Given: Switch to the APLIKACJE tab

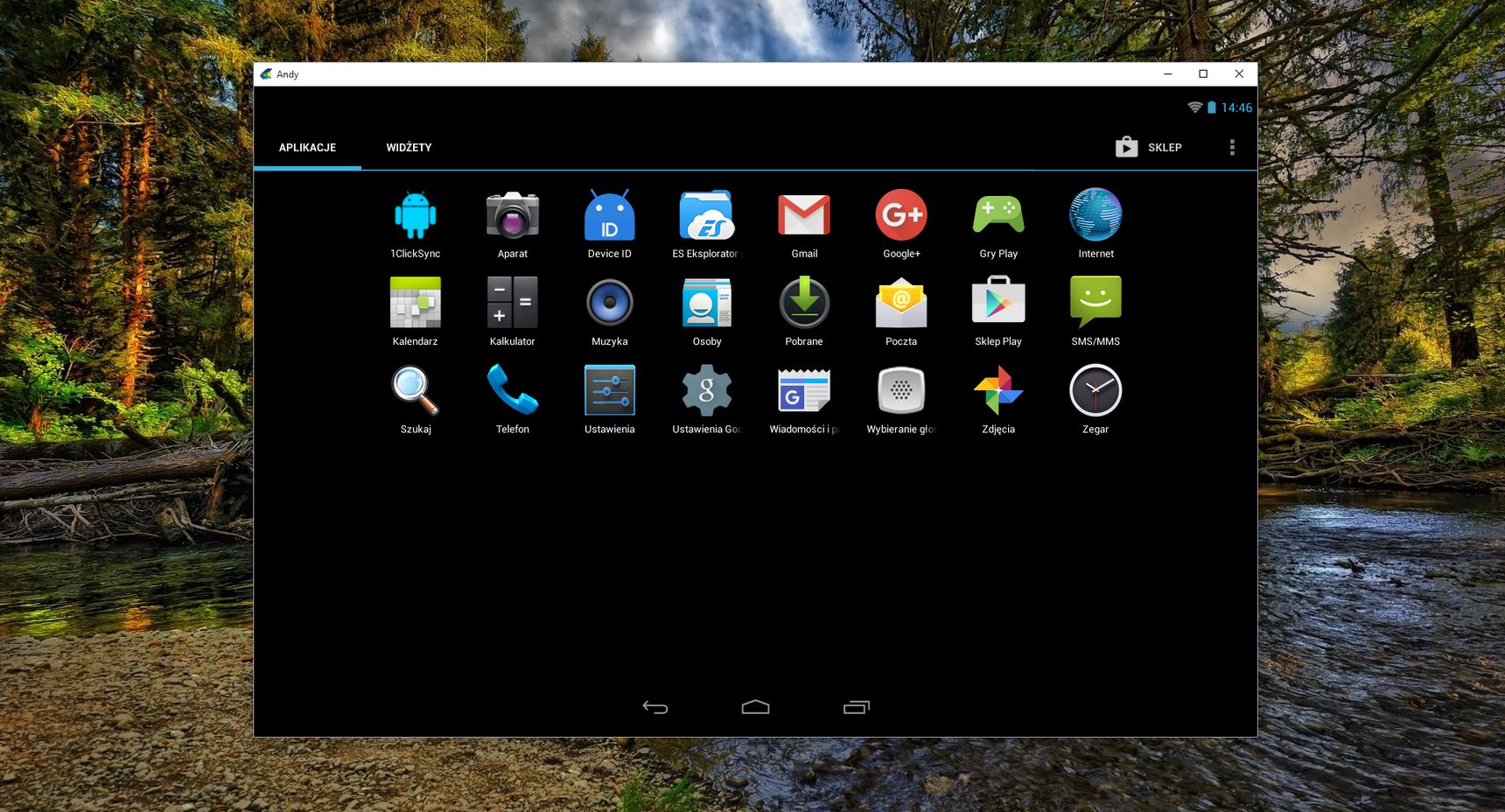Looking at the screenshot, I should tap(307, 147).
